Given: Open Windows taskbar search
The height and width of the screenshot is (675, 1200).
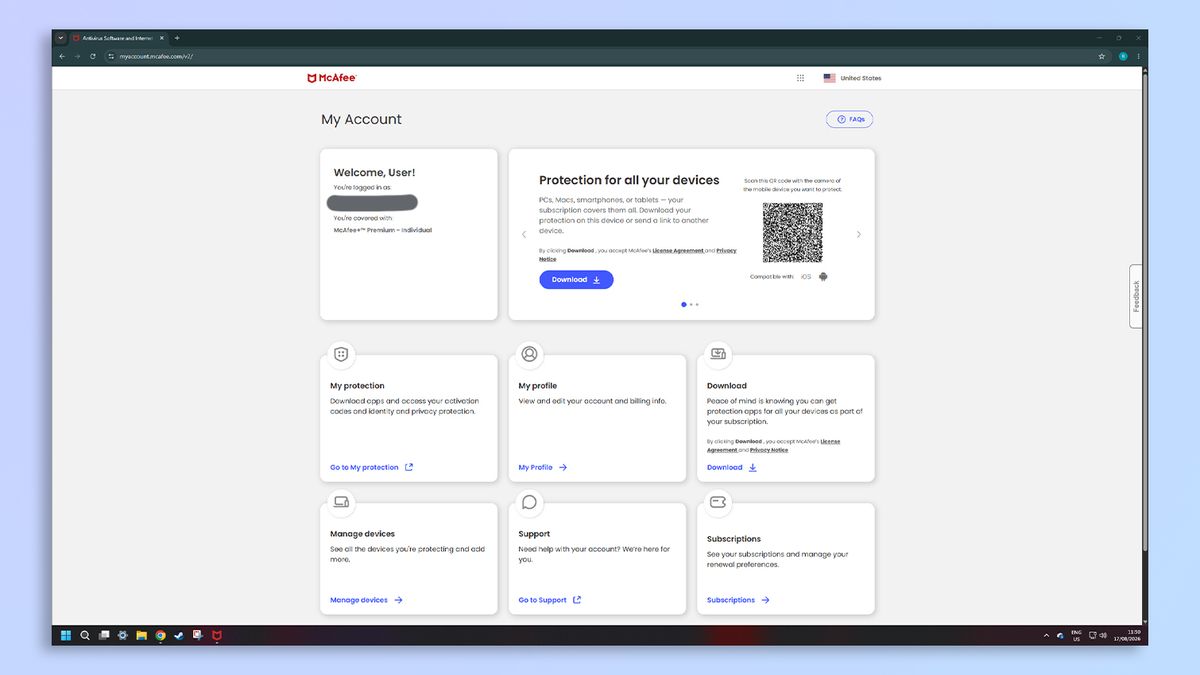Looking at the screenshot, I should (85, 635).
